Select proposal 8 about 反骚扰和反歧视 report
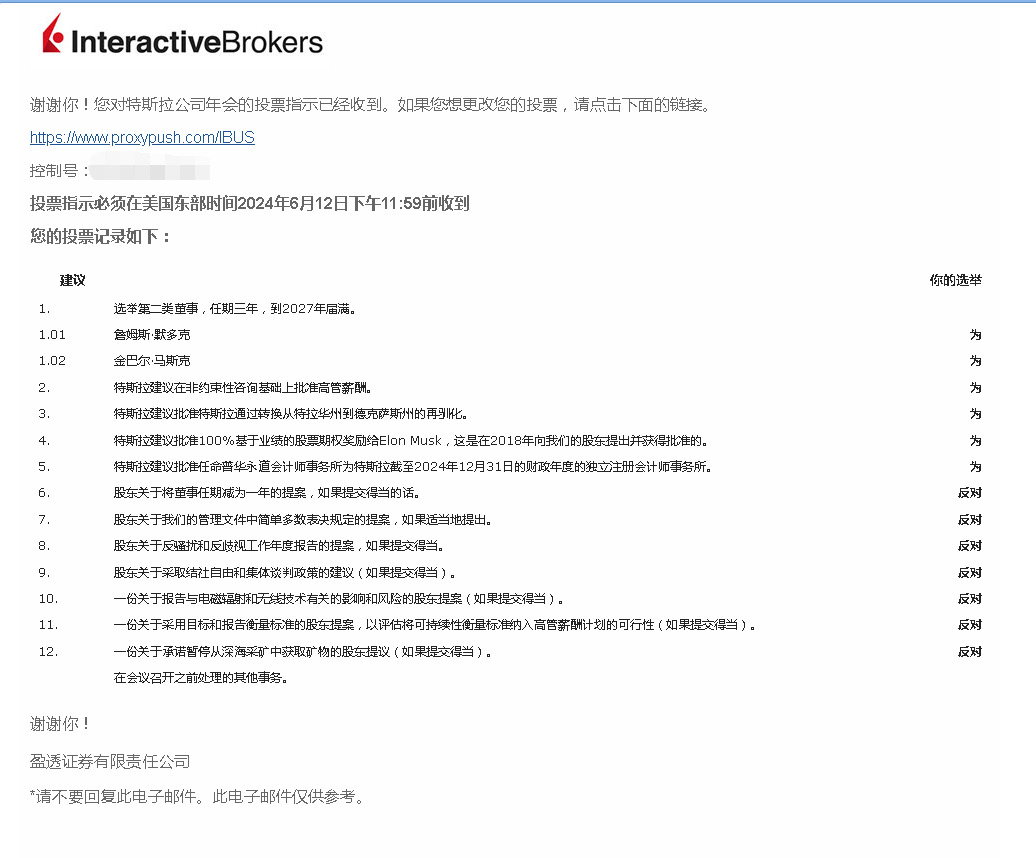This screenshot has width=1036, height=858. tap(279, 546)
